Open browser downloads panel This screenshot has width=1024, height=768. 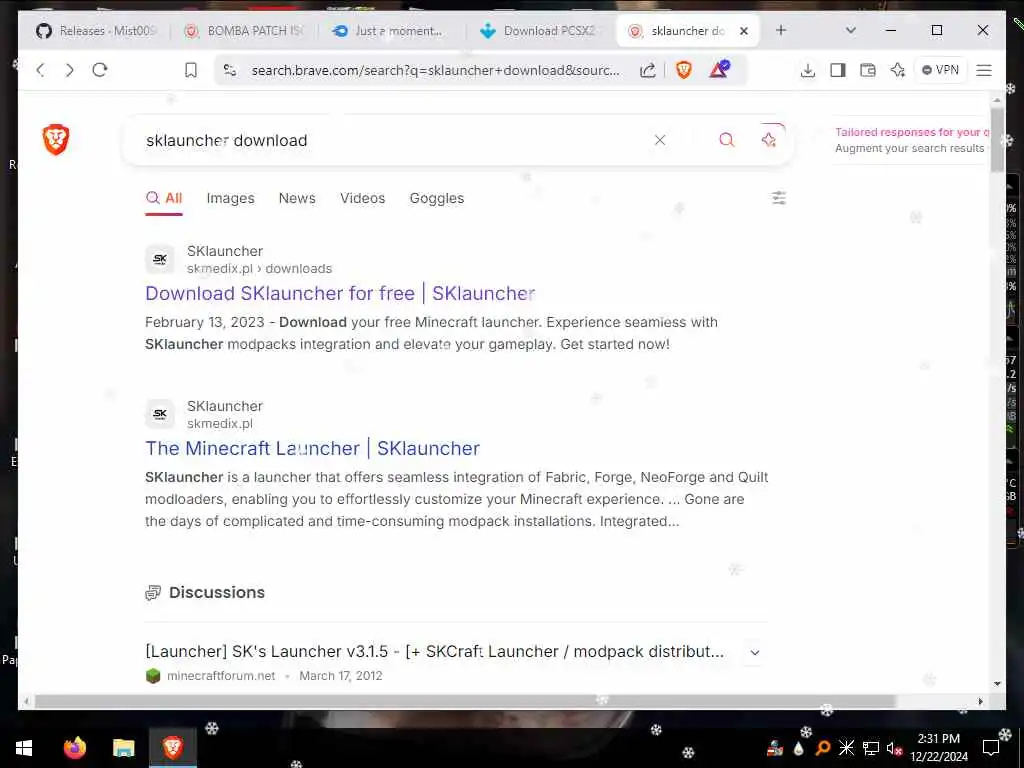808,70
